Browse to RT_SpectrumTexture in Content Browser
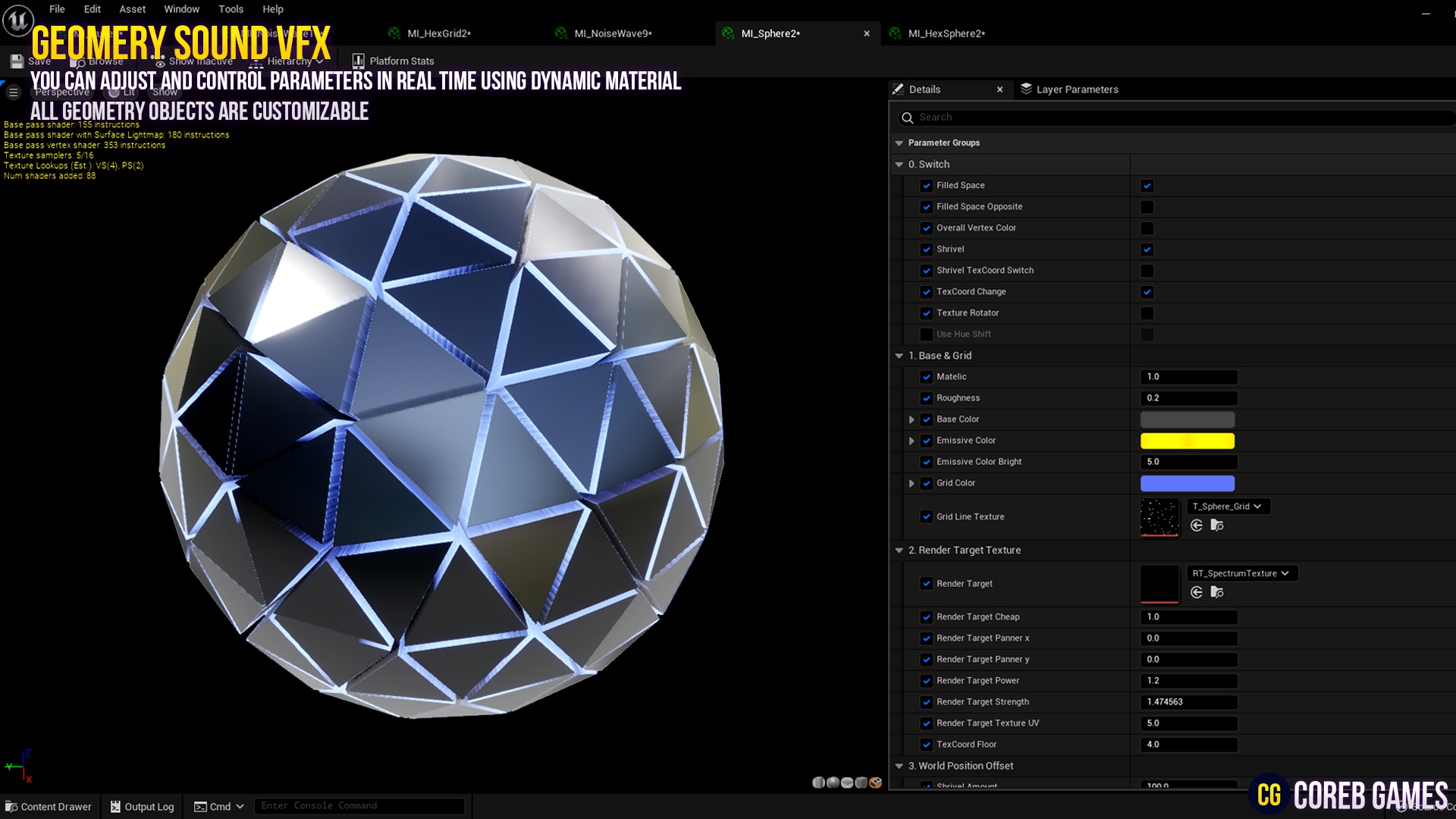 tap(1217, 594)
